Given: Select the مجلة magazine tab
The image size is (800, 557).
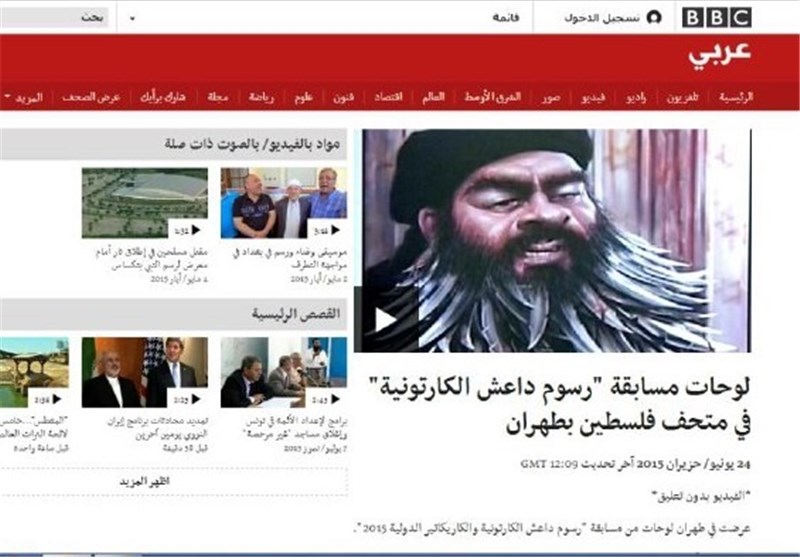Looking at the screenshot, I should coord(218,97).
